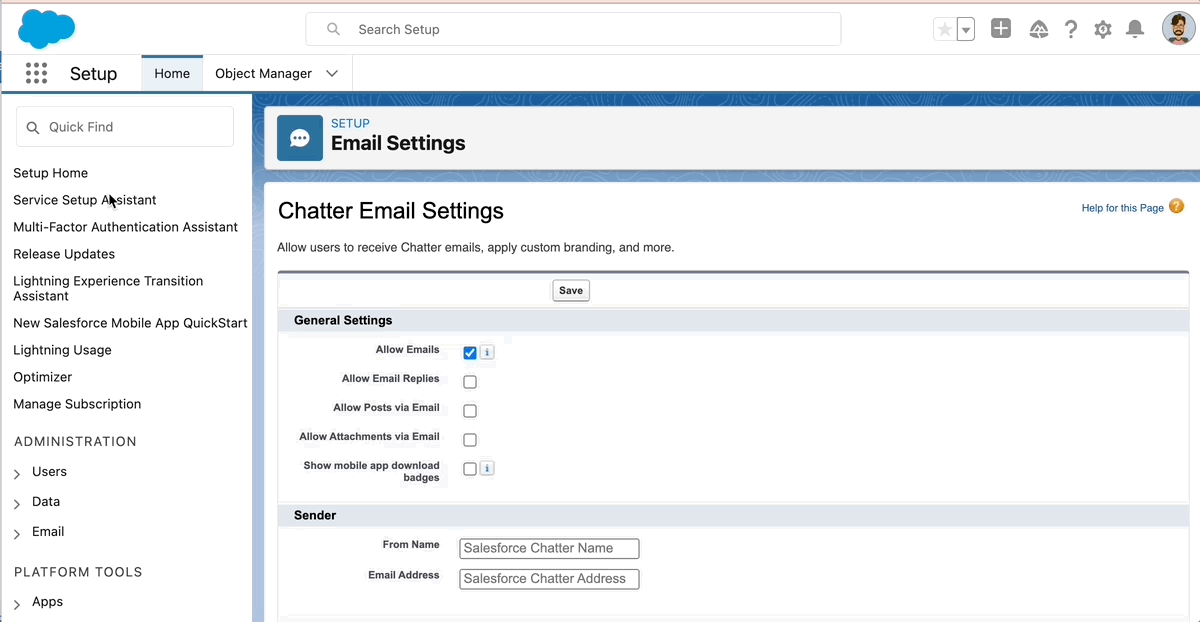Open Release Updates in sidebar
1200x622 pixels.
pos(64,254)
